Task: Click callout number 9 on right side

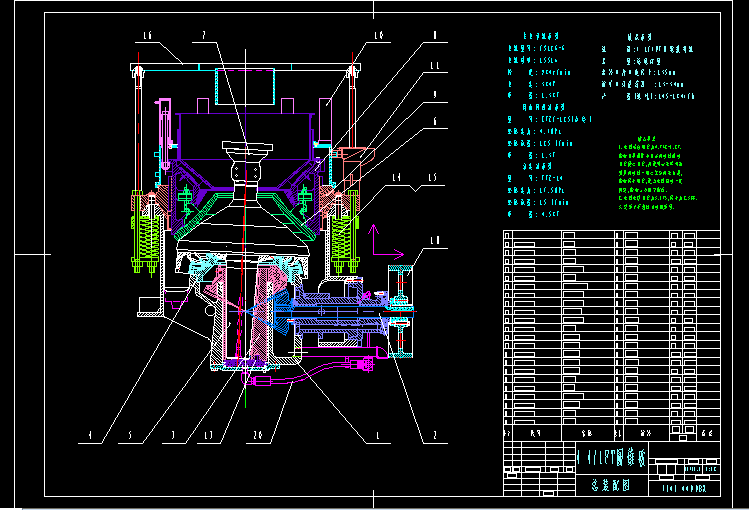Action: click(x=435, y=95)
